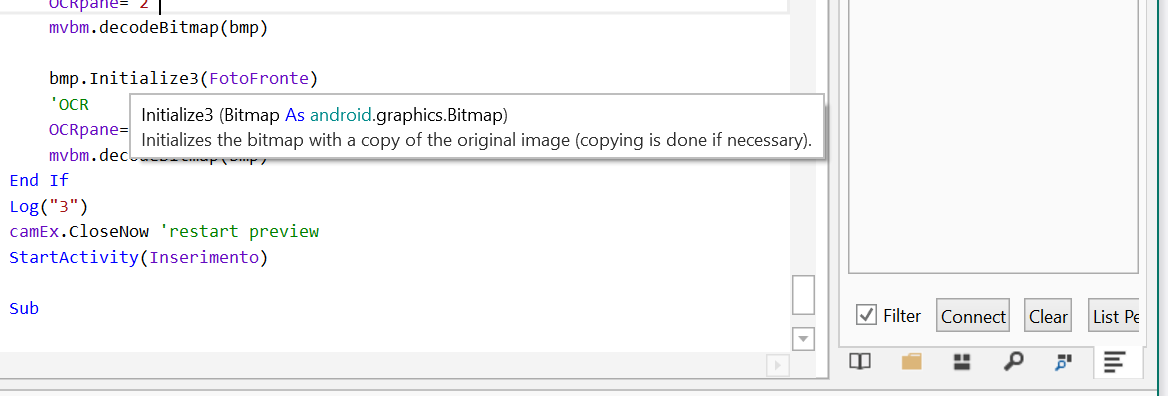Click the editor vertical scrollbar down arrow
This screenshot has width=1168, height=396.
click(804, 339)
